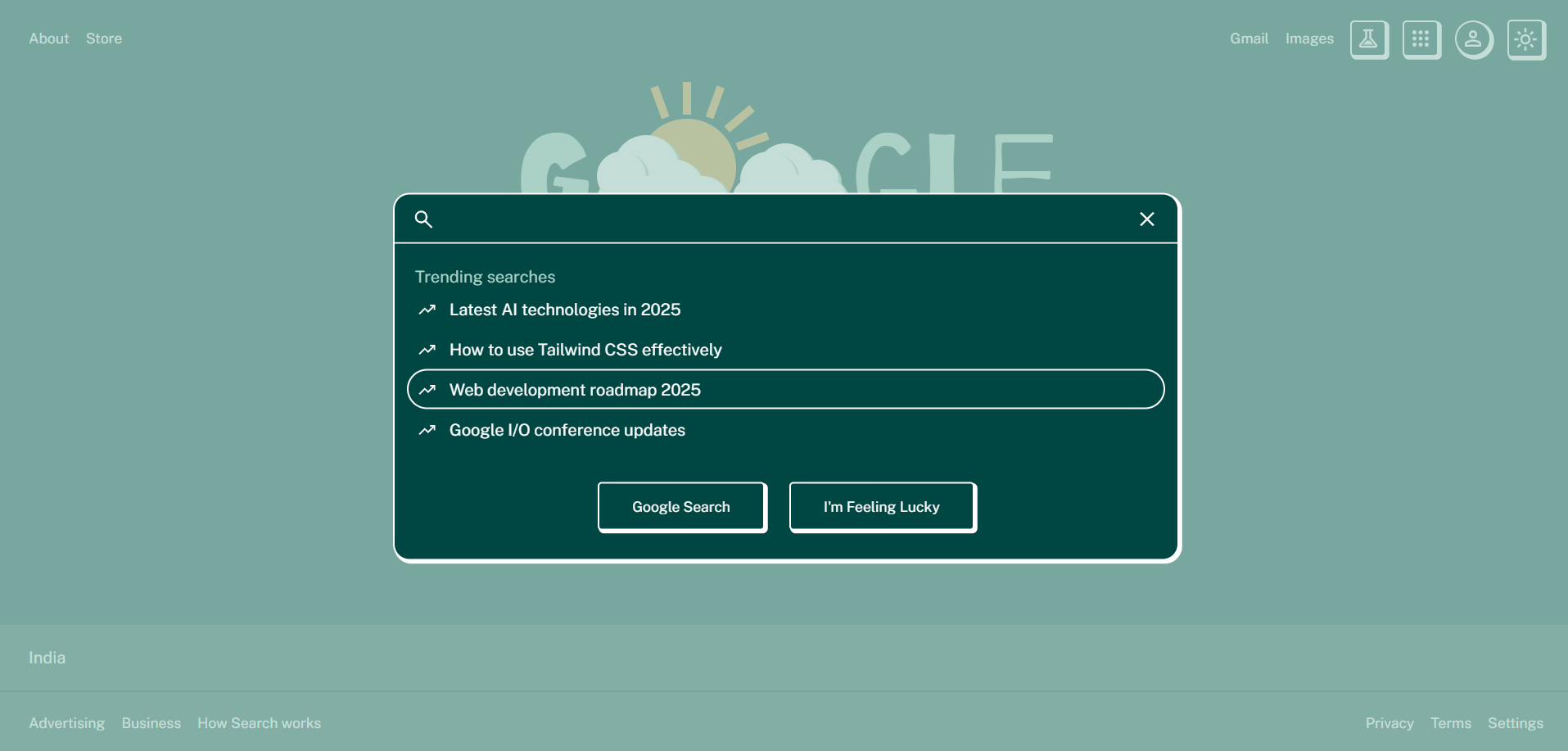Pick 'Google I/O conference updates' suggestion
1568x751 pixels.
[x=786, y=430]
